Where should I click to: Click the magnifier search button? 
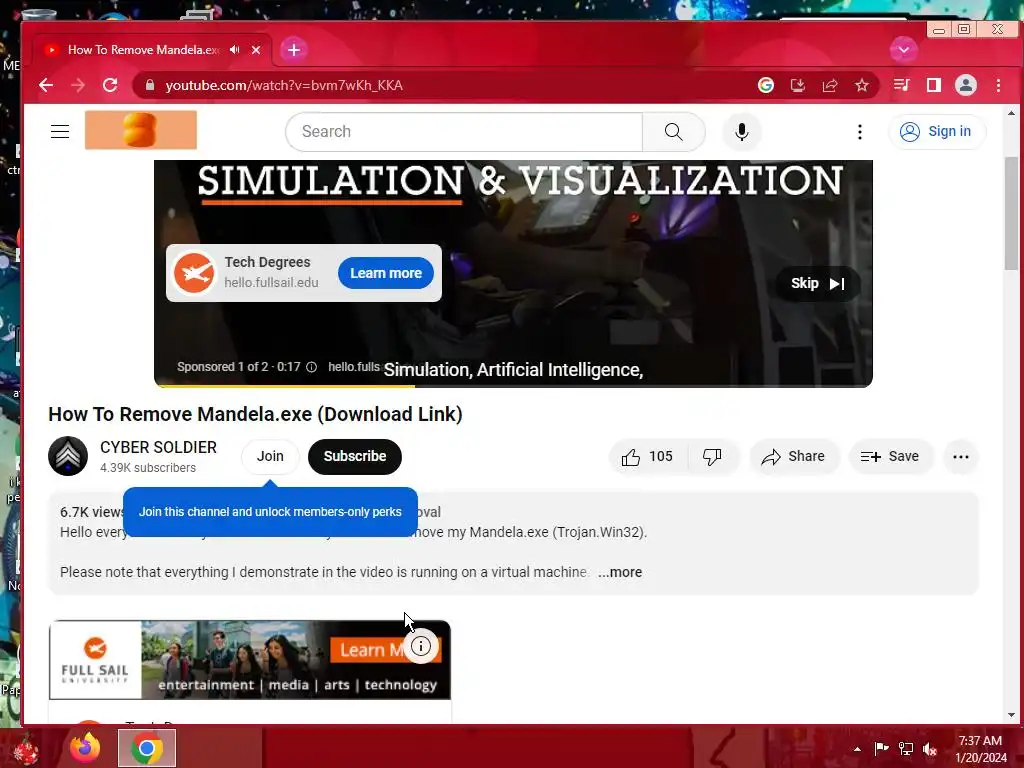pos(673,131)
